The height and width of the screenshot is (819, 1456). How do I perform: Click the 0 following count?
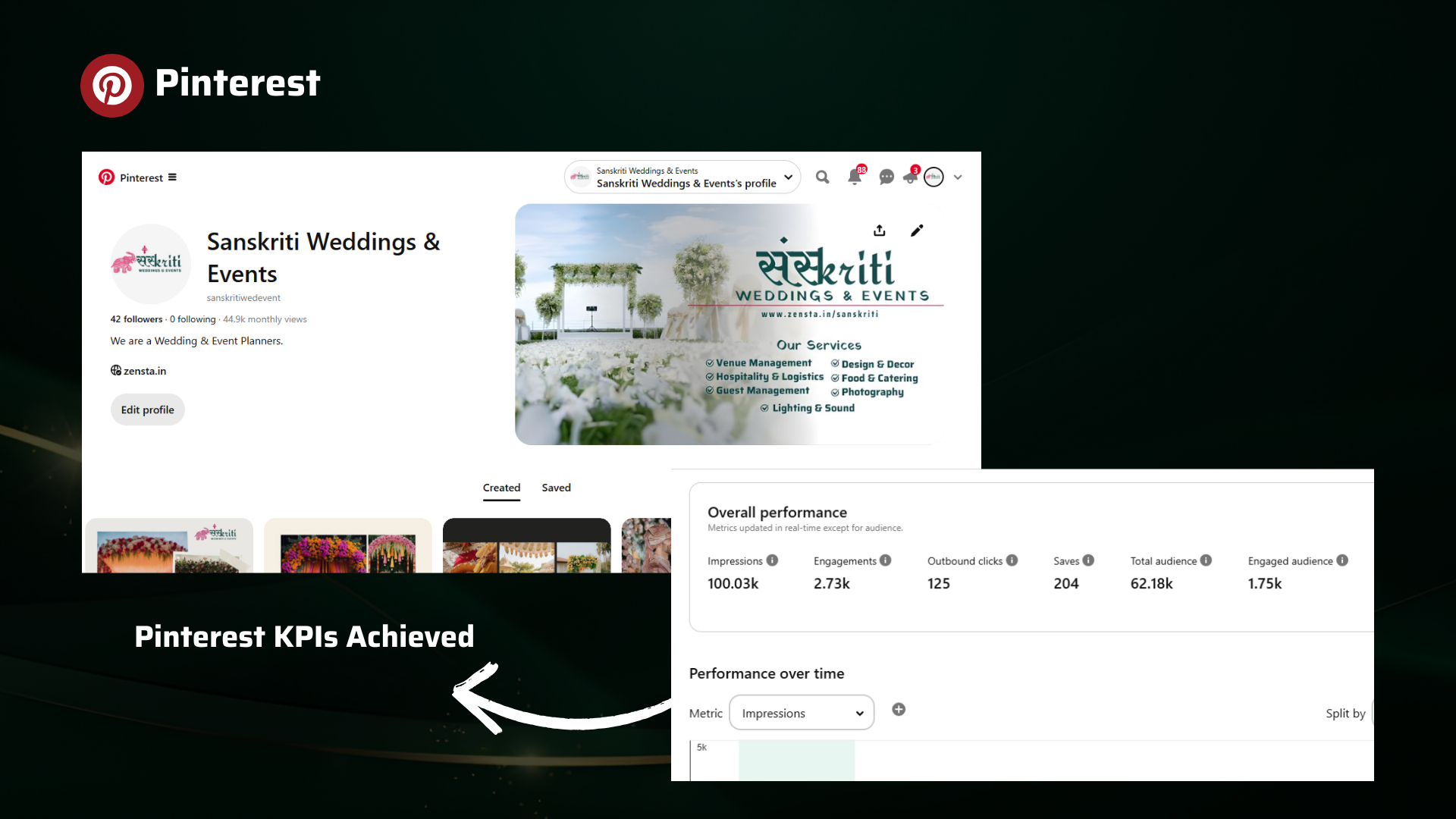point(193,319)
